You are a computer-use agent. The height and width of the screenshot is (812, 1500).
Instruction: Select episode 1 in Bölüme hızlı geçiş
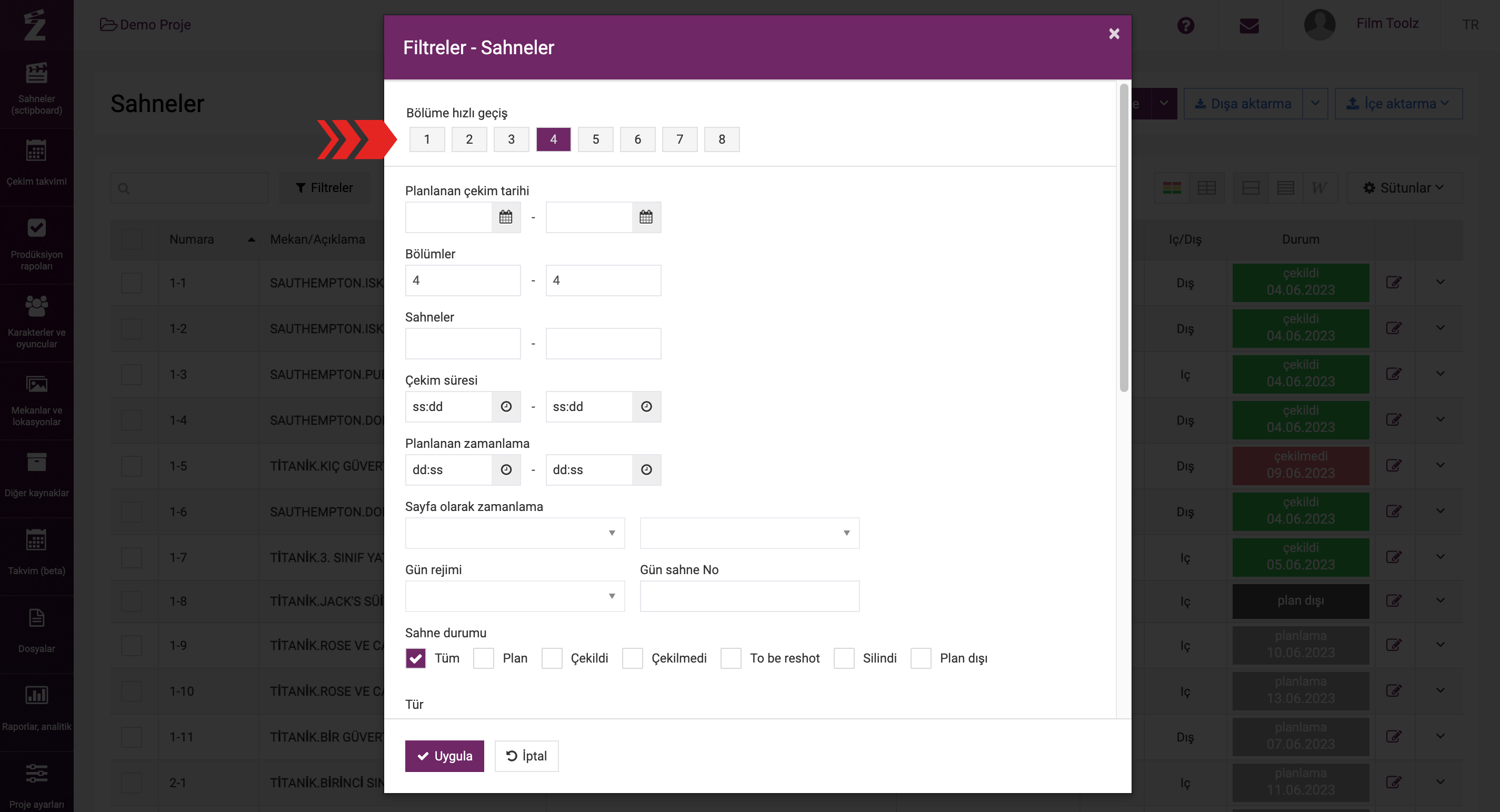(427, 139)
